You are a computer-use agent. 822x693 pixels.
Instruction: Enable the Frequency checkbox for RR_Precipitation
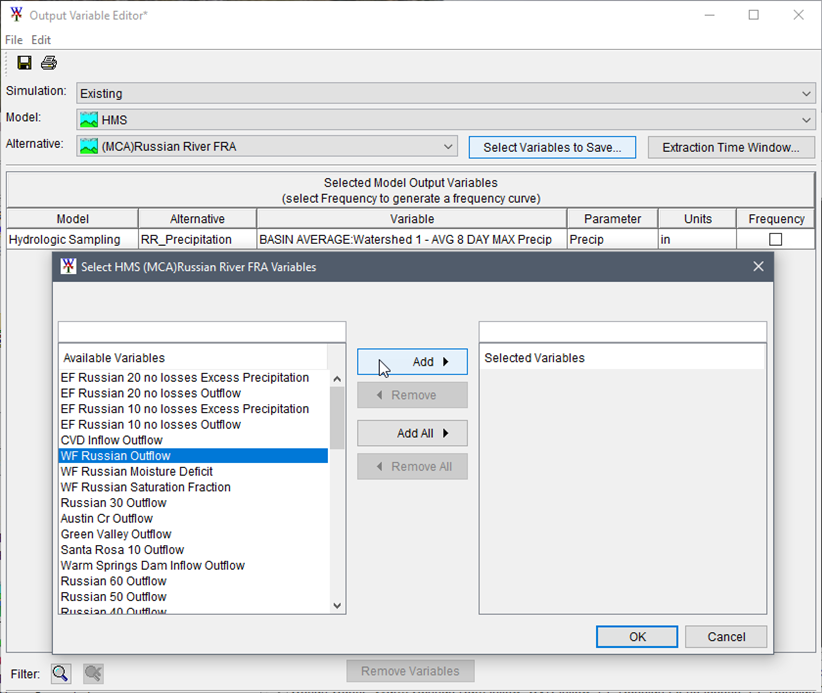(x=776, y=238)
